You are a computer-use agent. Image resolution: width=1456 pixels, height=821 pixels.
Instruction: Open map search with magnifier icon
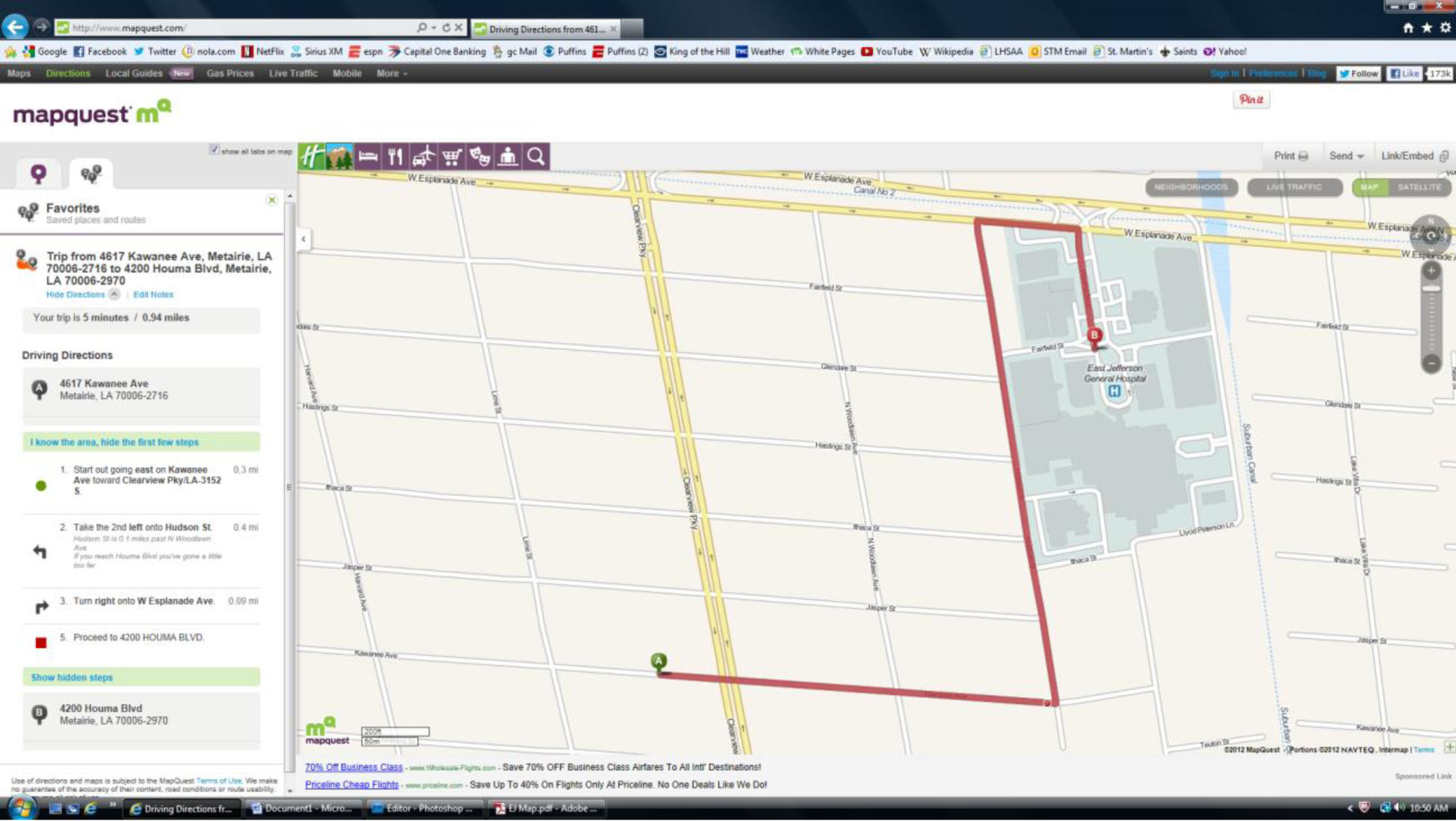pyautogui.click(x=536, y=156)
